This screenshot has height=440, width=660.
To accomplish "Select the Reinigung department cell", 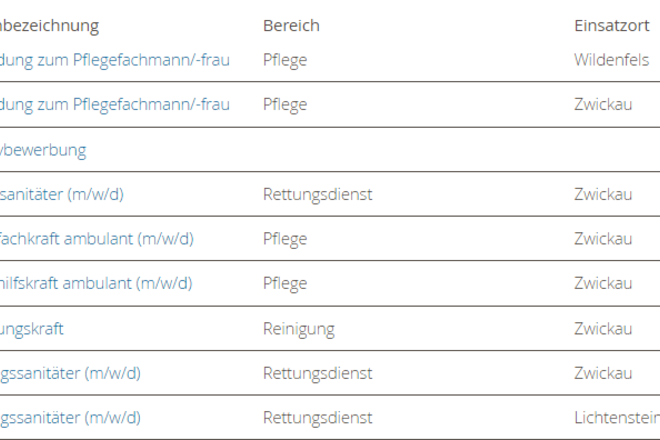I will point(299,329).
